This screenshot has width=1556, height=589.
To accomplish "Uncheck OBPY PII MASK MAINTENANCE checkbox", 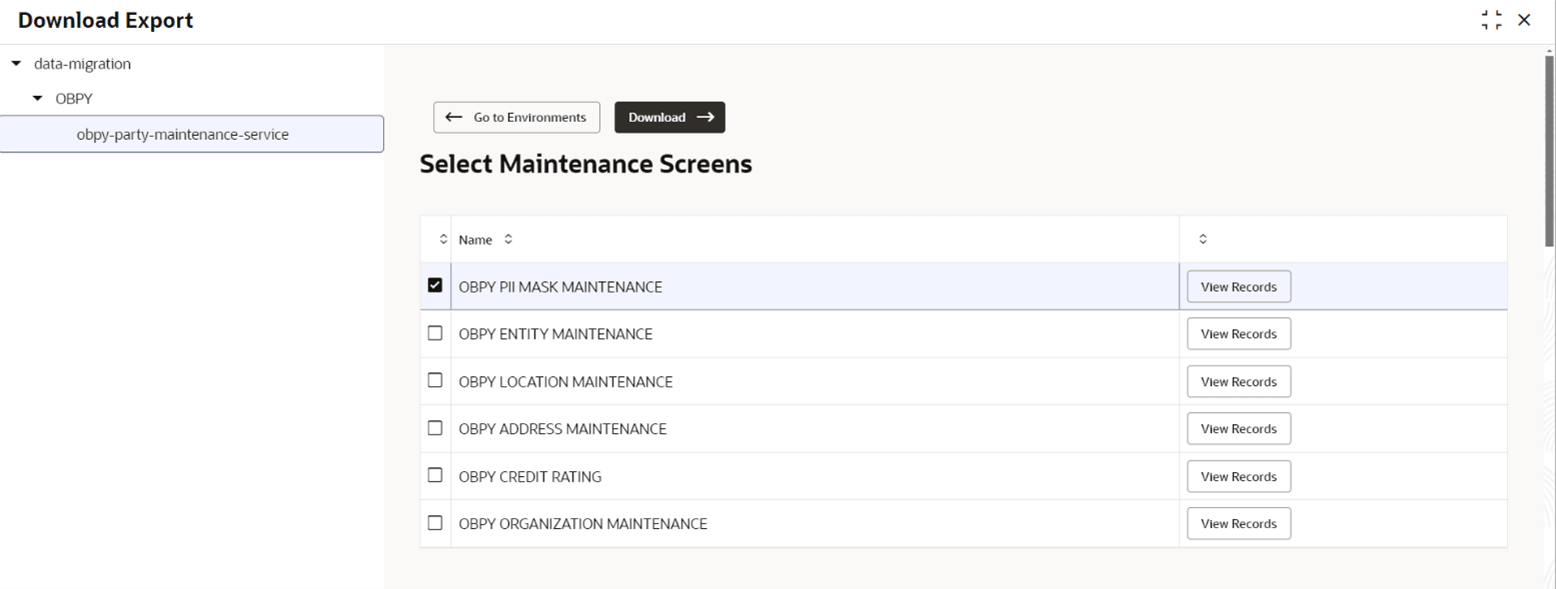I will 435,286.
